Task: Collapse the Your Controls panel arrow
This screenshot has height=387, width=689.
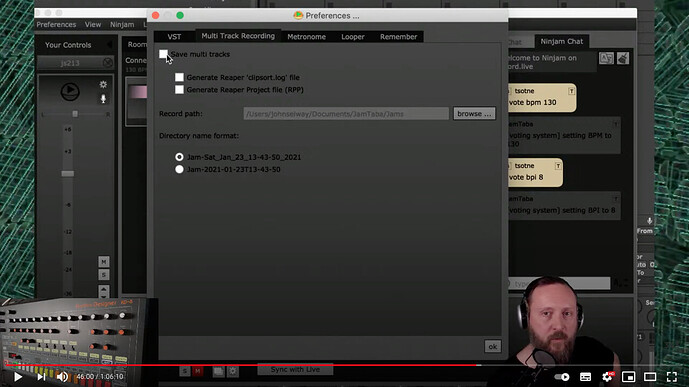Action: coord(109,45)
